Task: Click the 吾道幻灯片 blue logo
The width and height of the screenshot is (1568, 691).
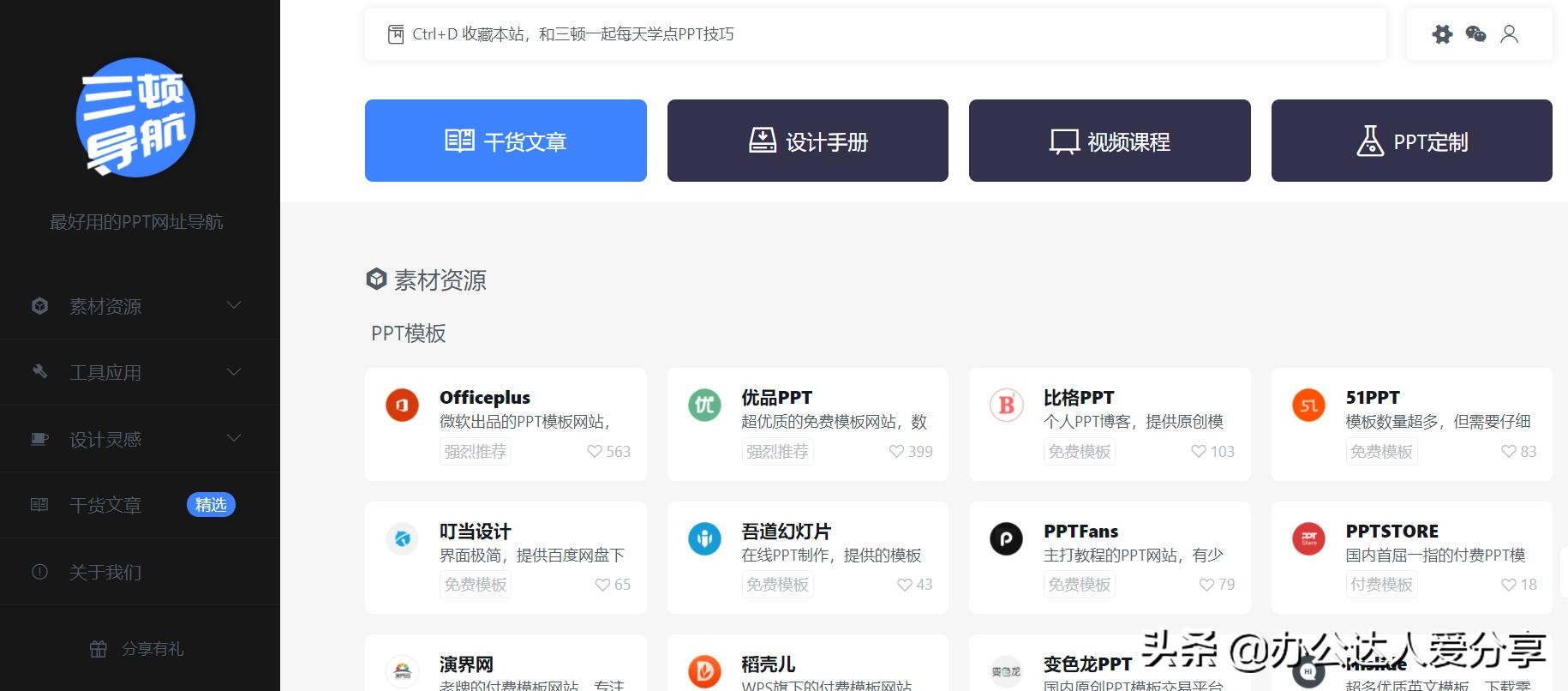Action: coord(704,538)
